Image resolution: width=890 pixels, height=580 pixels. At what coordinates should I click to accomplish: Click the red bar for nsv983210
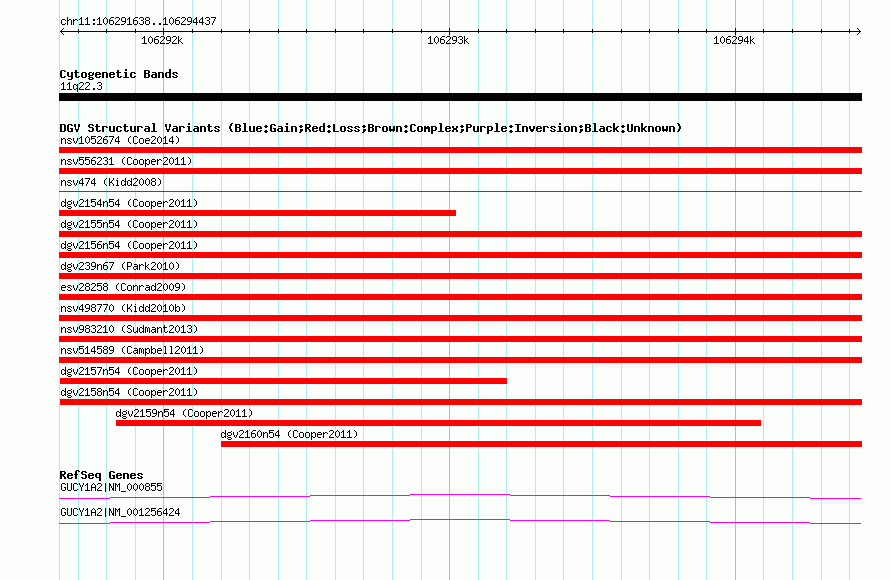(x=460, y=339)
